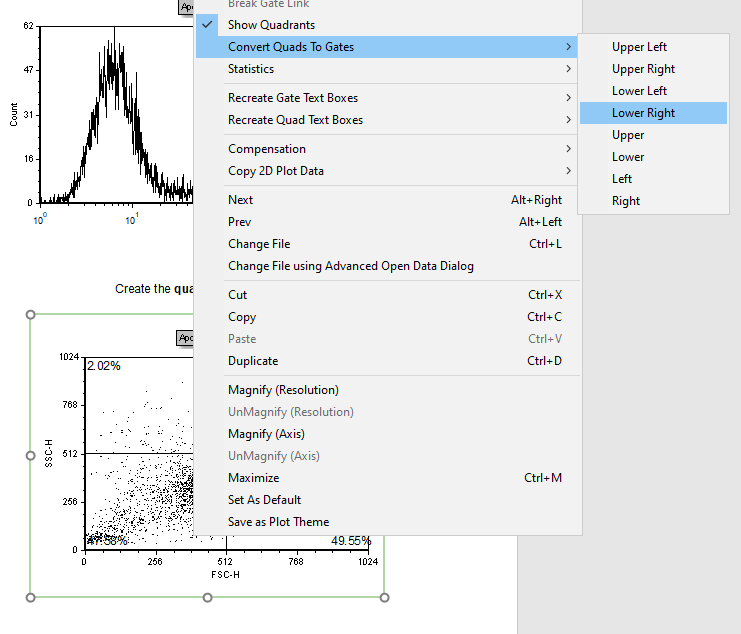Click left-middle handle of selected dot plot
Screen dimensions: 741x634
click(30, 455)
